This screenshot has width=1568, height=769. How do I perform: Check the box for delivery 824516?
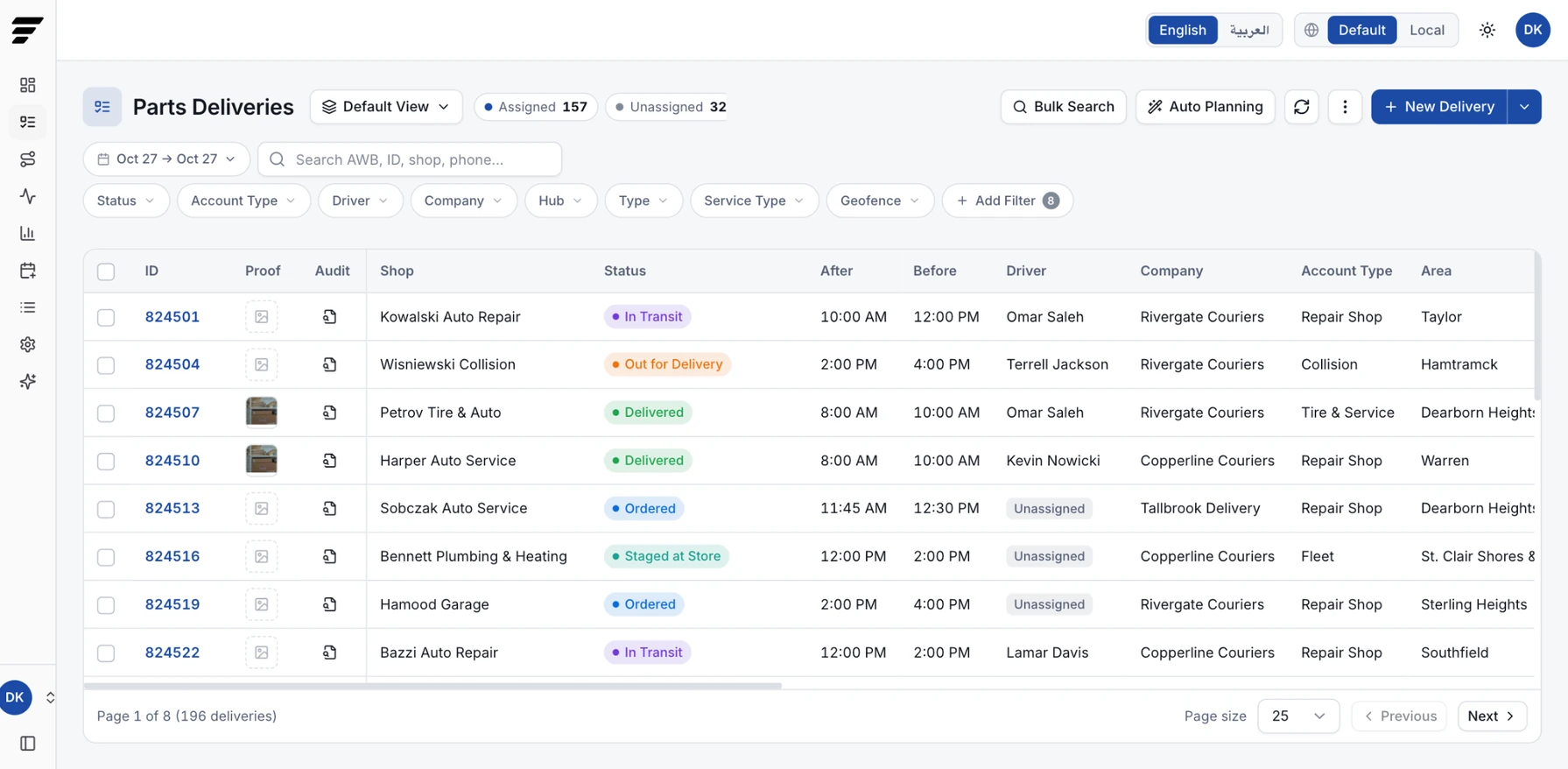click(106, 557)
